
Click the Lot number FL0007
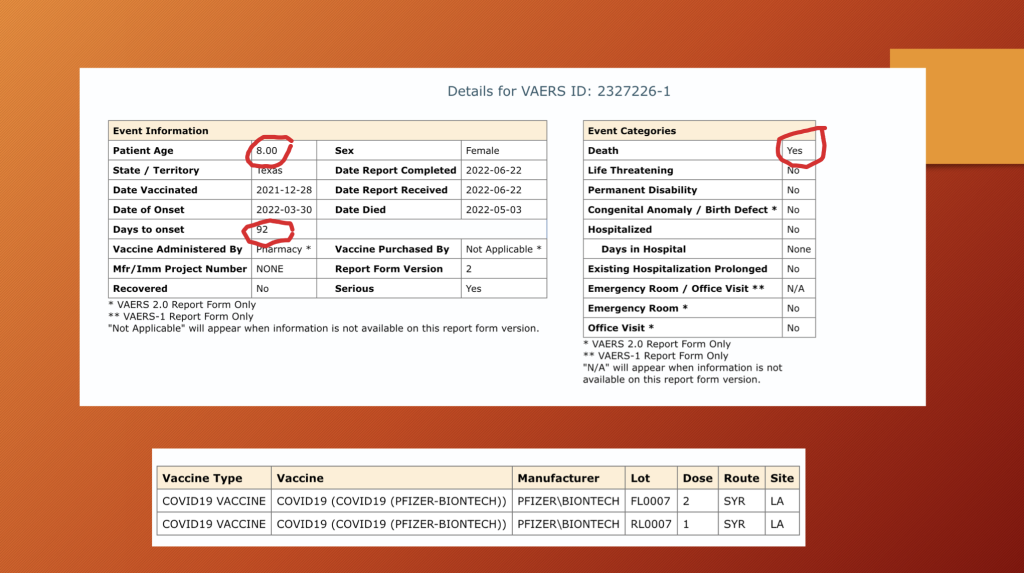pyautogui.click(x=650, y=501)
